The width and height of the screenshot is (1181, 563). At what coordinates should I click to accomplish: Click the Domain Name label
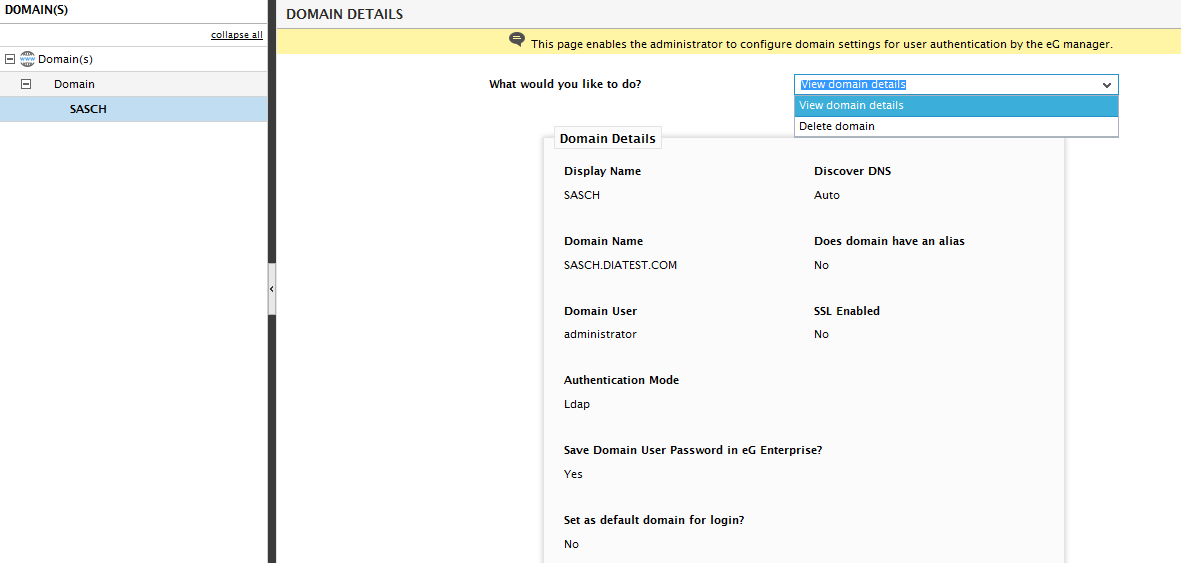tap(603, 241)
